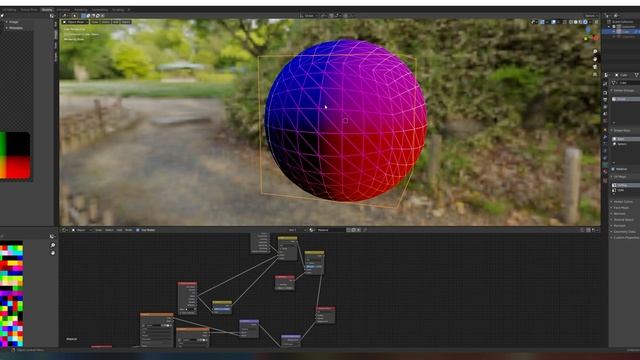
Task: Click the viewport zoom magnifier gizmo
Action: pyautogui.click(x=595, y=51)
